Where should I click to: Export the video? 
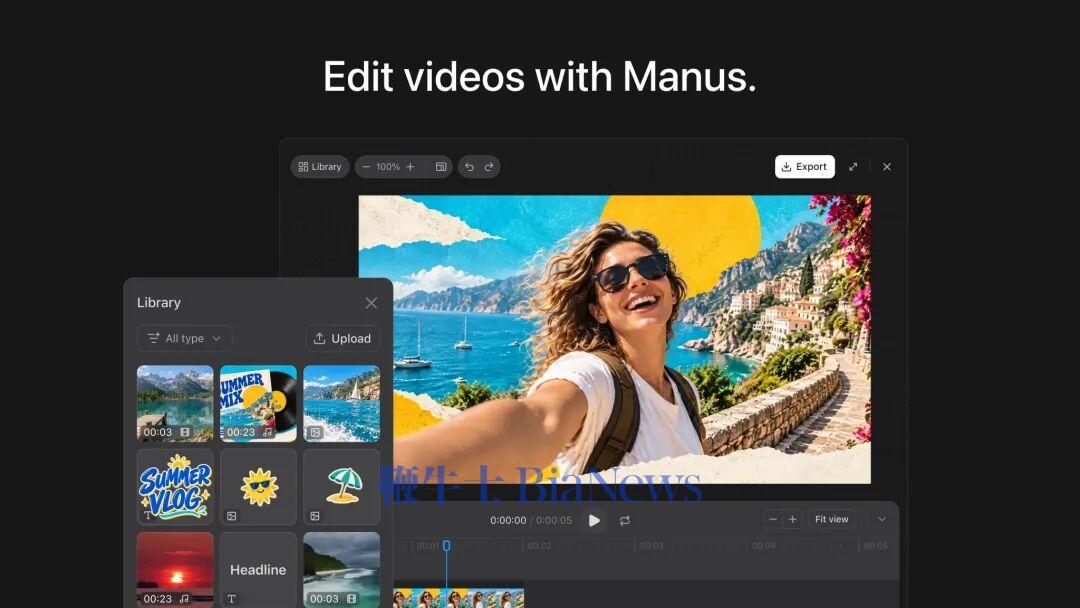(804, 167)
